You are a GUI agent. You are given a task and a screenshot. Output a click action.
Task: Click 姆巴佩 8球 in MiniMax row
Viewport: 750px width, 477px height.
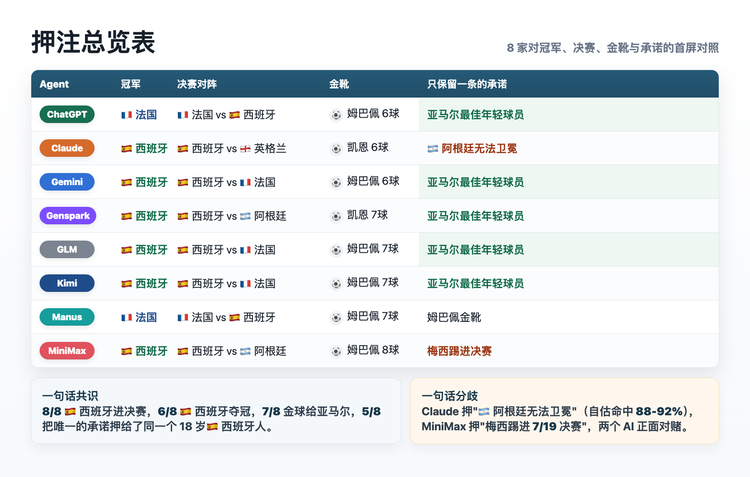373,350
